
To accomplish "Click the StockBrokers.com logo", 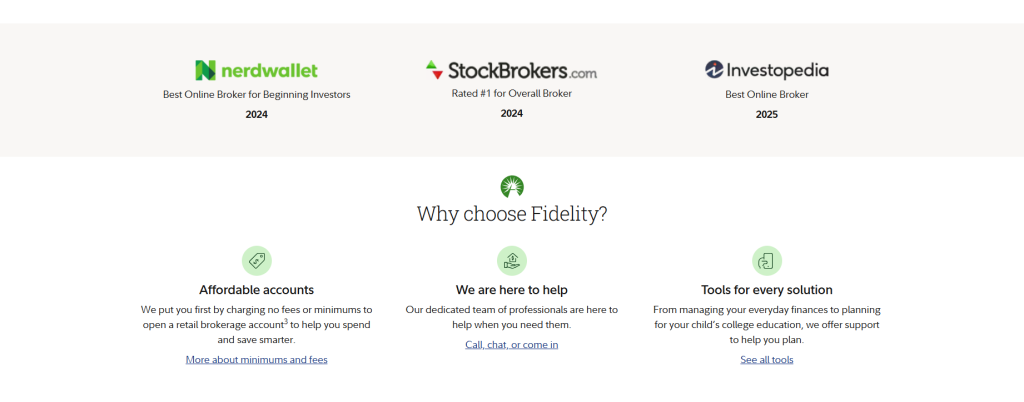I will (x=511, y=70).
